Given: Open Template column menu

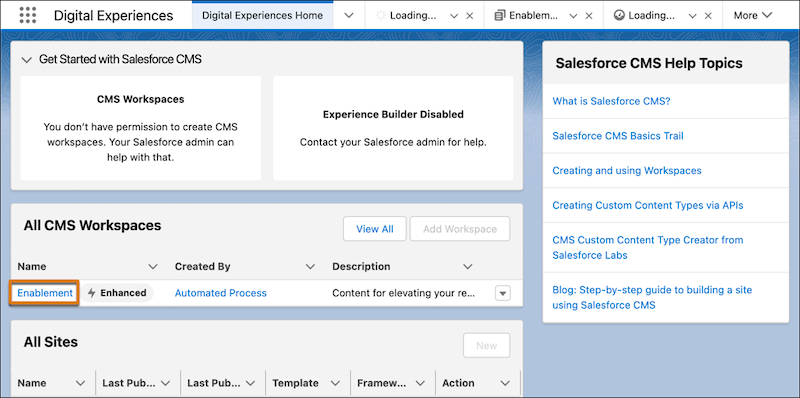Looking at the screenshot, I should pyautogui.click(x=335, y=383).
